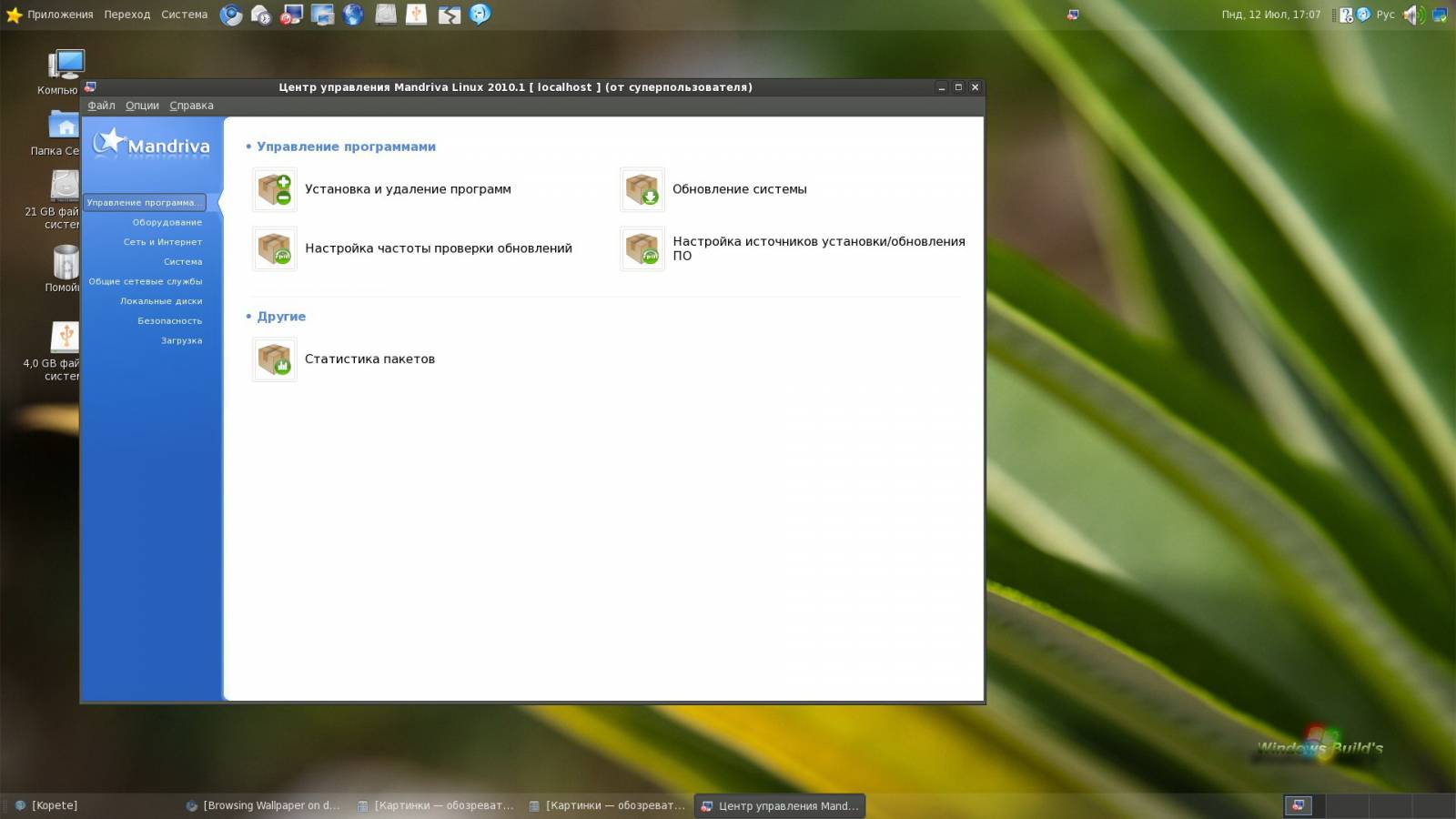Image resolution: width=1456 pixels, height=819 pixels.
Task: Switch to Локальные диски section
Action: (x=161, y=301)
